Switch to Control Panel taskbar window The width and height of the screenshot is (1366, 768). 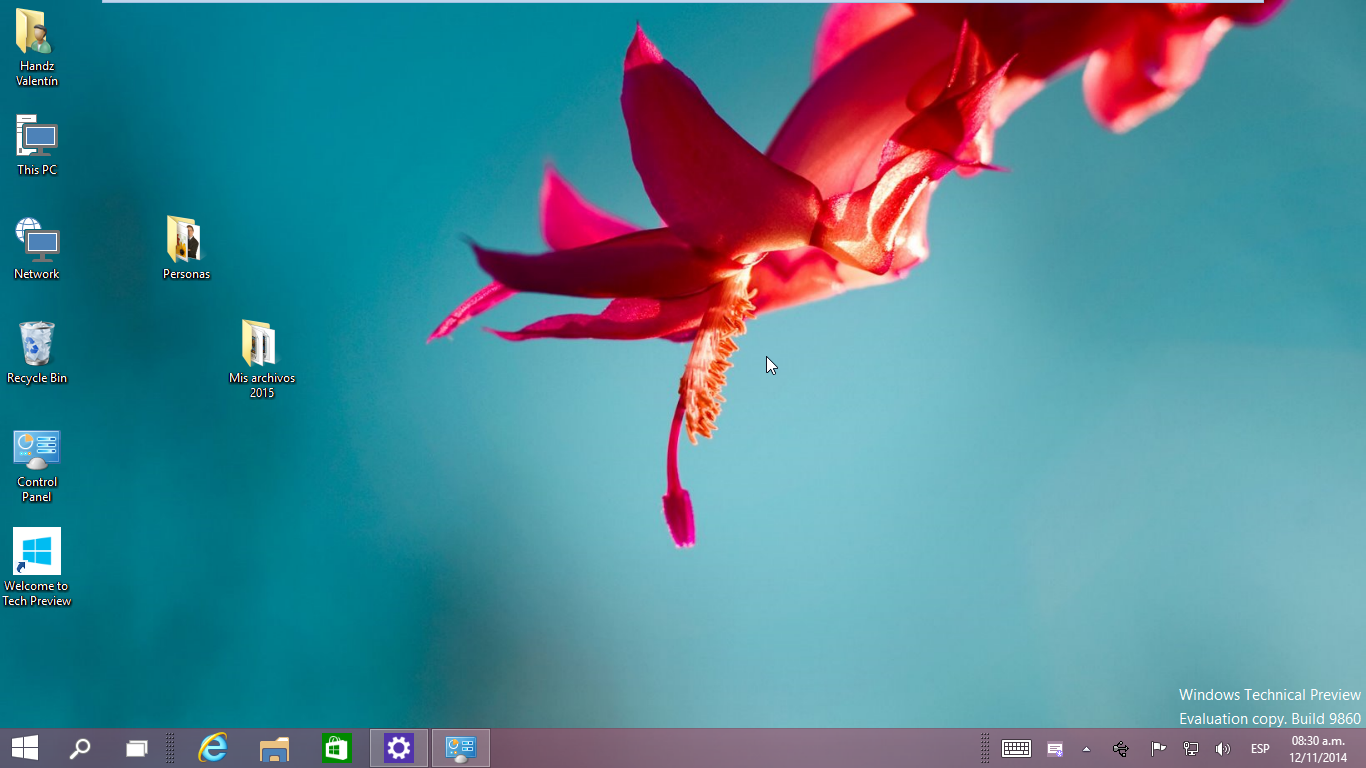(x=460, y=748)
